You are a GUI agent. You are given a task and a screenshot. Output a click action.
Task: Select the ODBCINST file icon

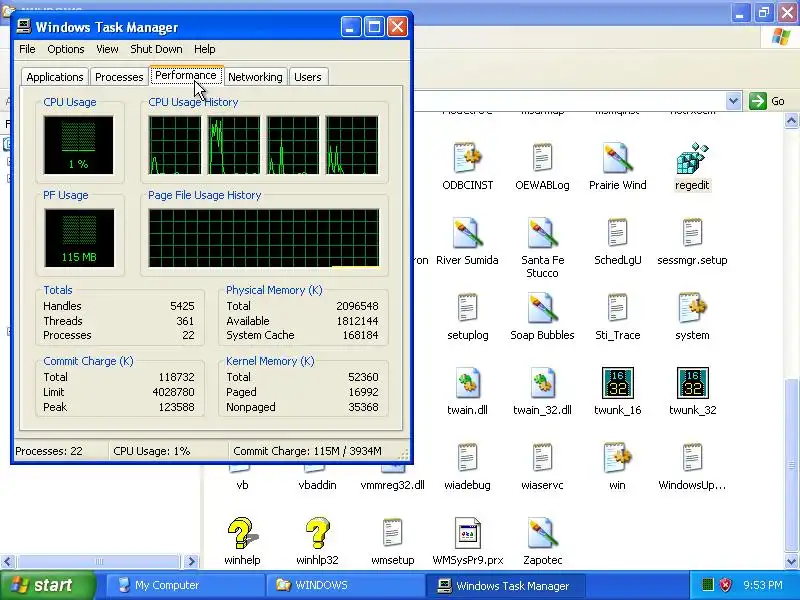pyautogui.click(x=467, y=158)
